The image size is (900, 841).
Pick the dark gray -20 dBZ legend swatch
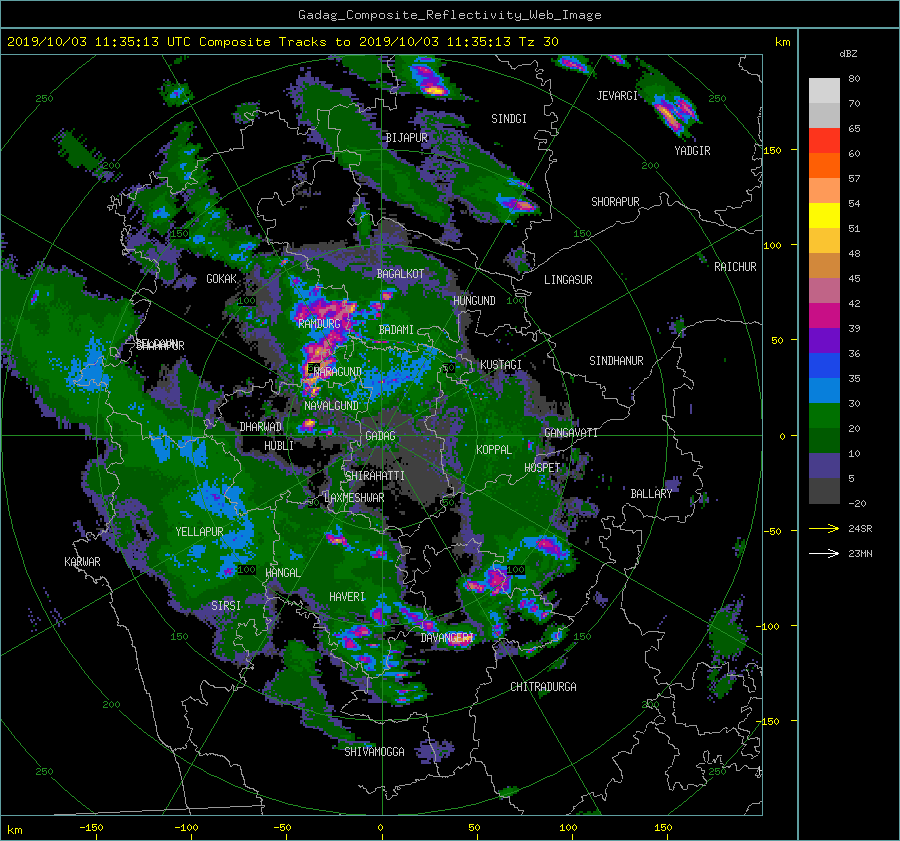824,491
